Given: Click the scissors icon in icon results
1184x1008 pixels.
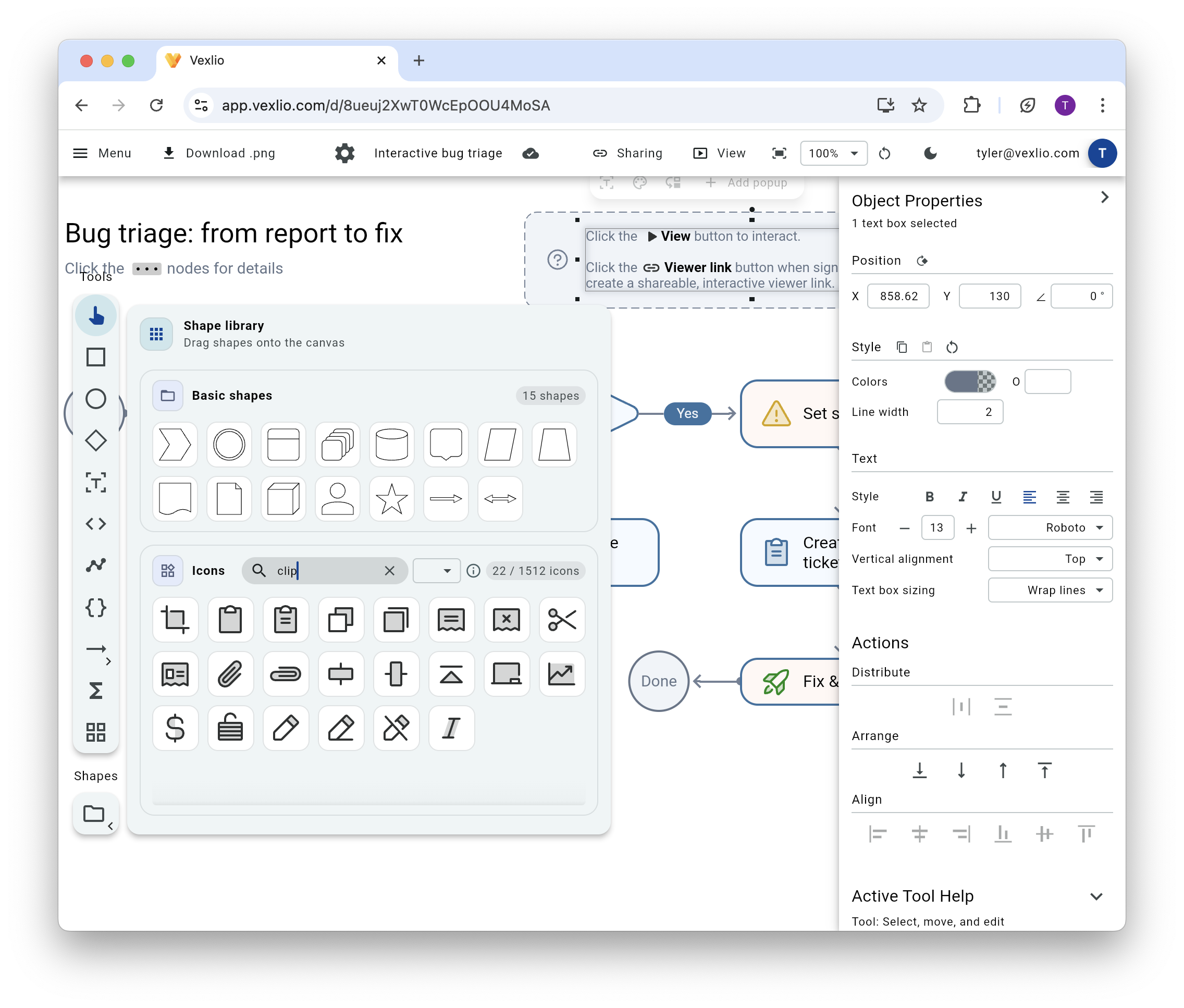Looking at the screenshot, I should point(561,619).
